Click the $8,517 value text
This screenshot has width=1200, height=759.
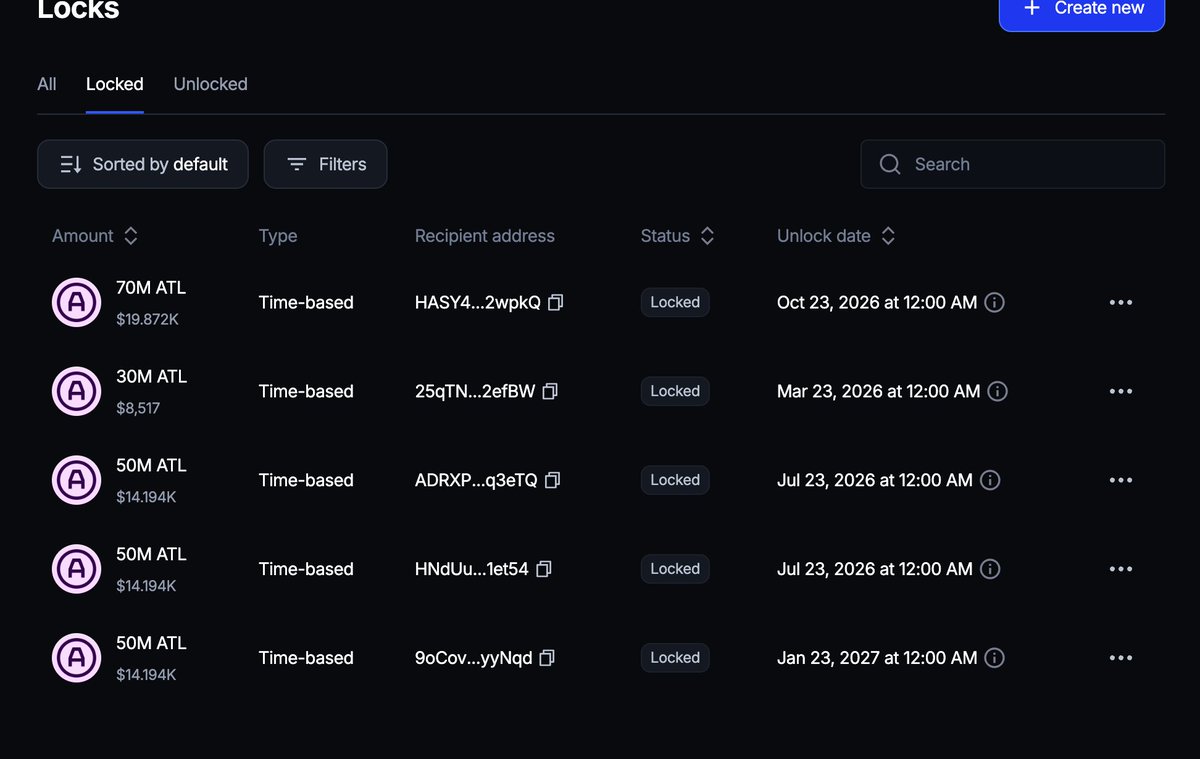[138, 408]
